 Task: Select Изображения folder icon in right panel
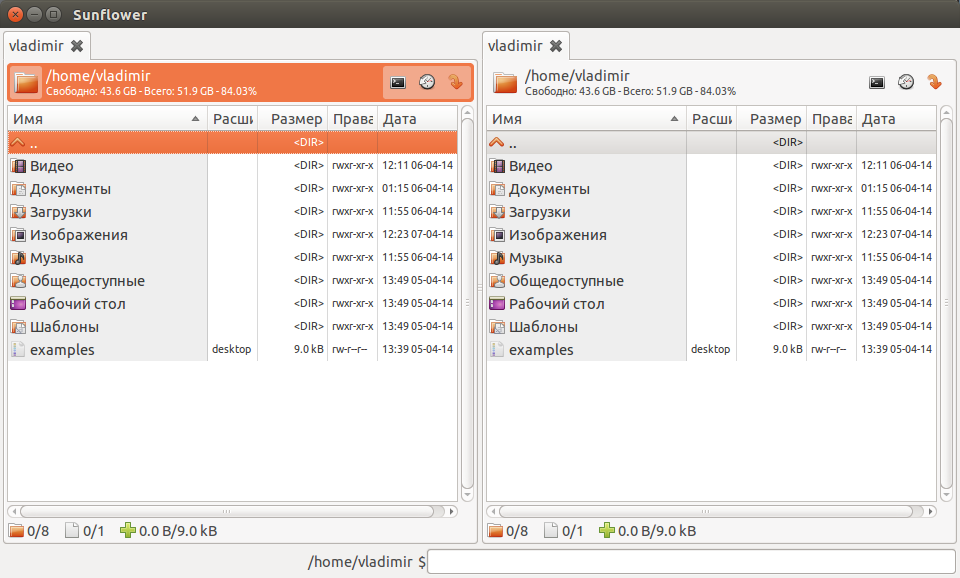(x=498, y=235)
